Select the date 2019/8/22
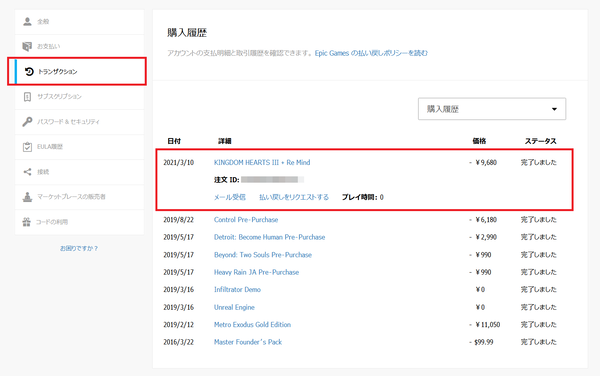600x376 pixels. pyautogui.click(x=179, y=220)
